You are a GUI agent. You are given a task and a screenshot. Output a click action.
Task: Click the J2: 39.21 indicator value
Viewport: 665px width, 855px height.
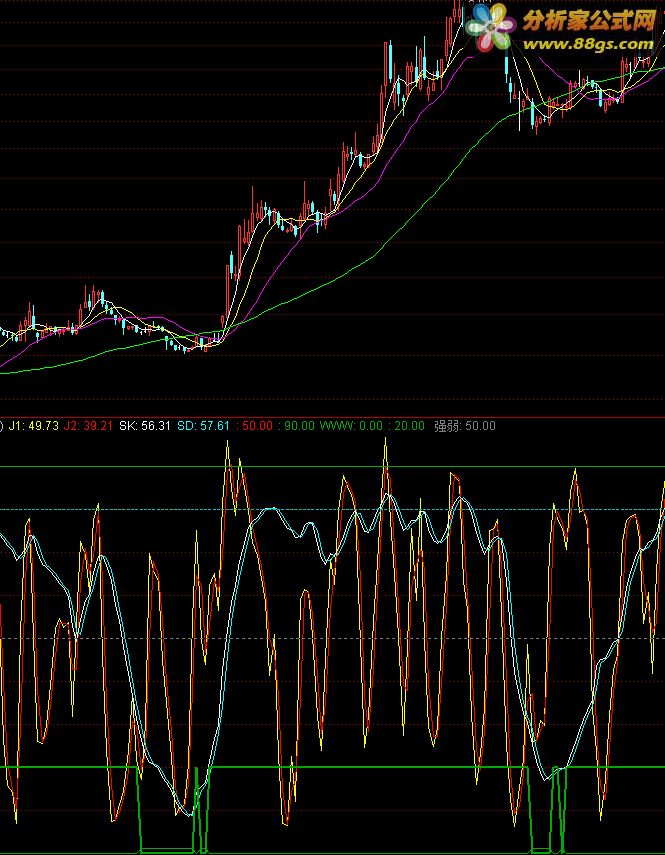click(88, 426)
